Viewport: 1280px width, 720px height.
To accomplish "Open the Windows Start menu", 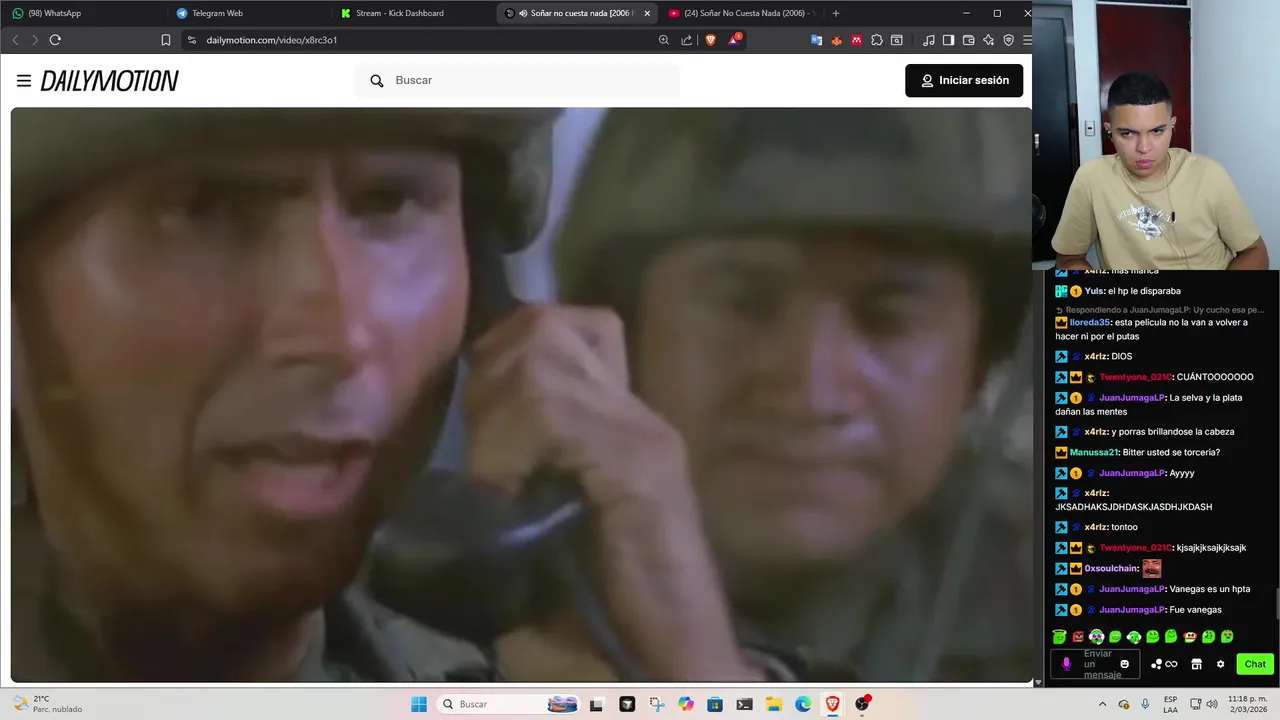I will [419, 704].
